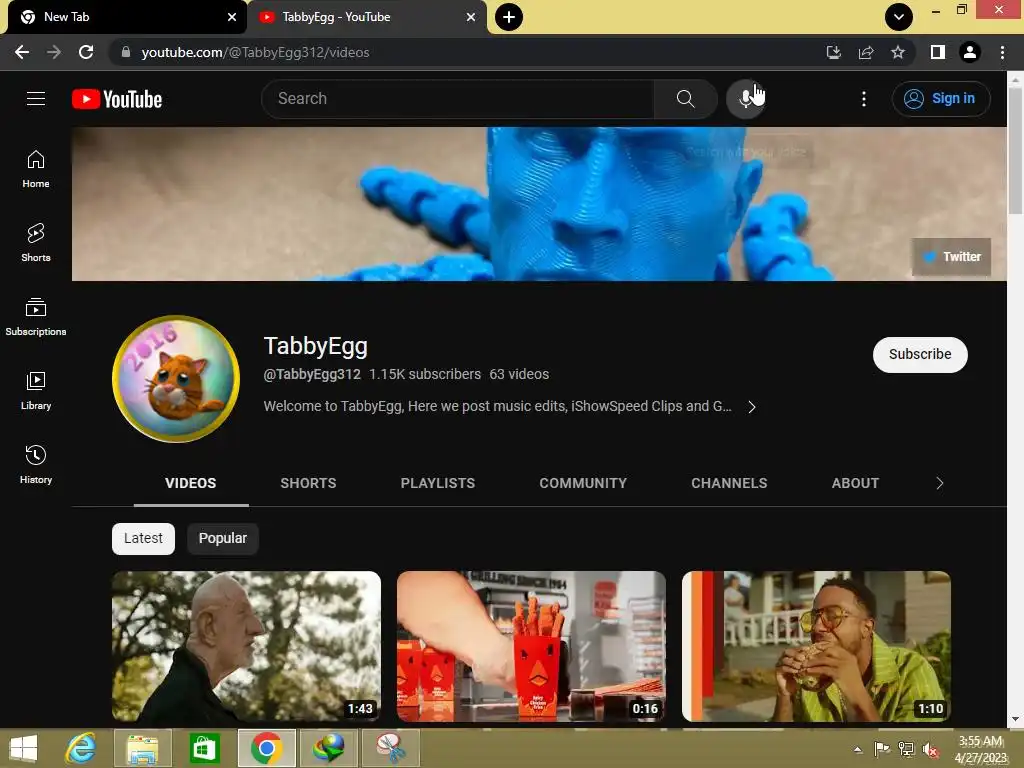Click the Chrome taskbar icon

266,748
